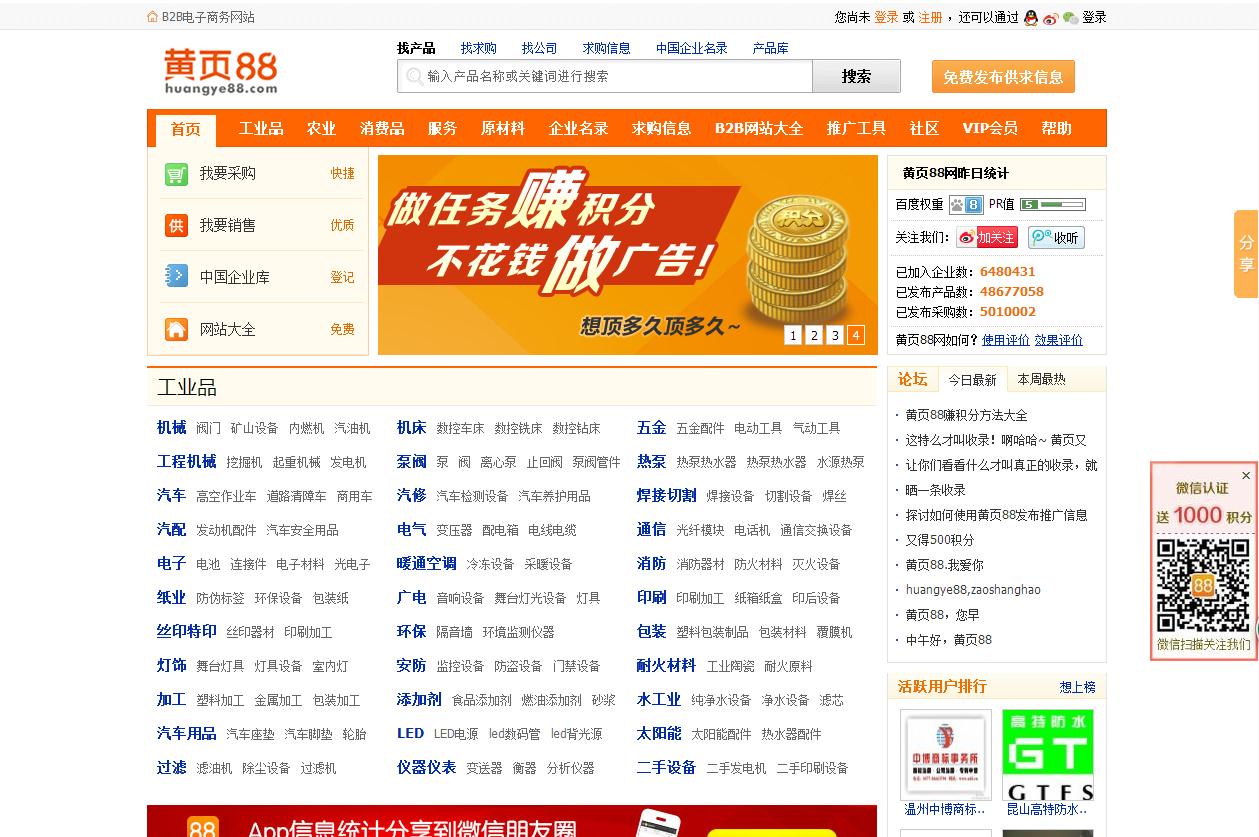This screenshot has height=837, width=1259.
Task: Select the 找求购 search tab
Action: (x=478, y=48)
